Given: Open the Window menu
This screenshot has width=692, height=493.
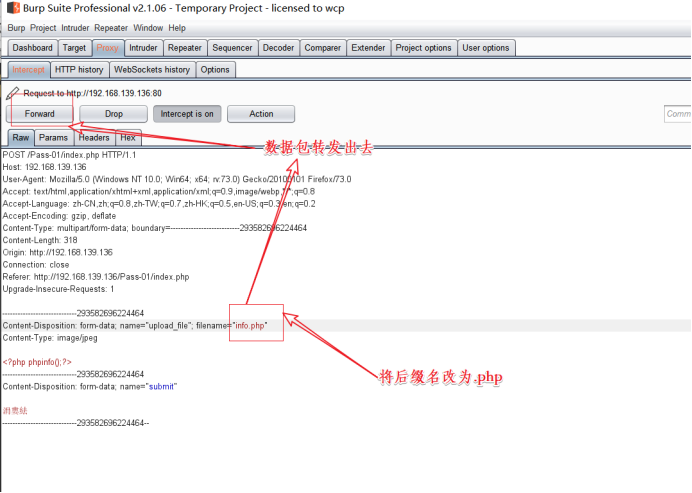Looking at the screenshot, I should tap(148, 28).
